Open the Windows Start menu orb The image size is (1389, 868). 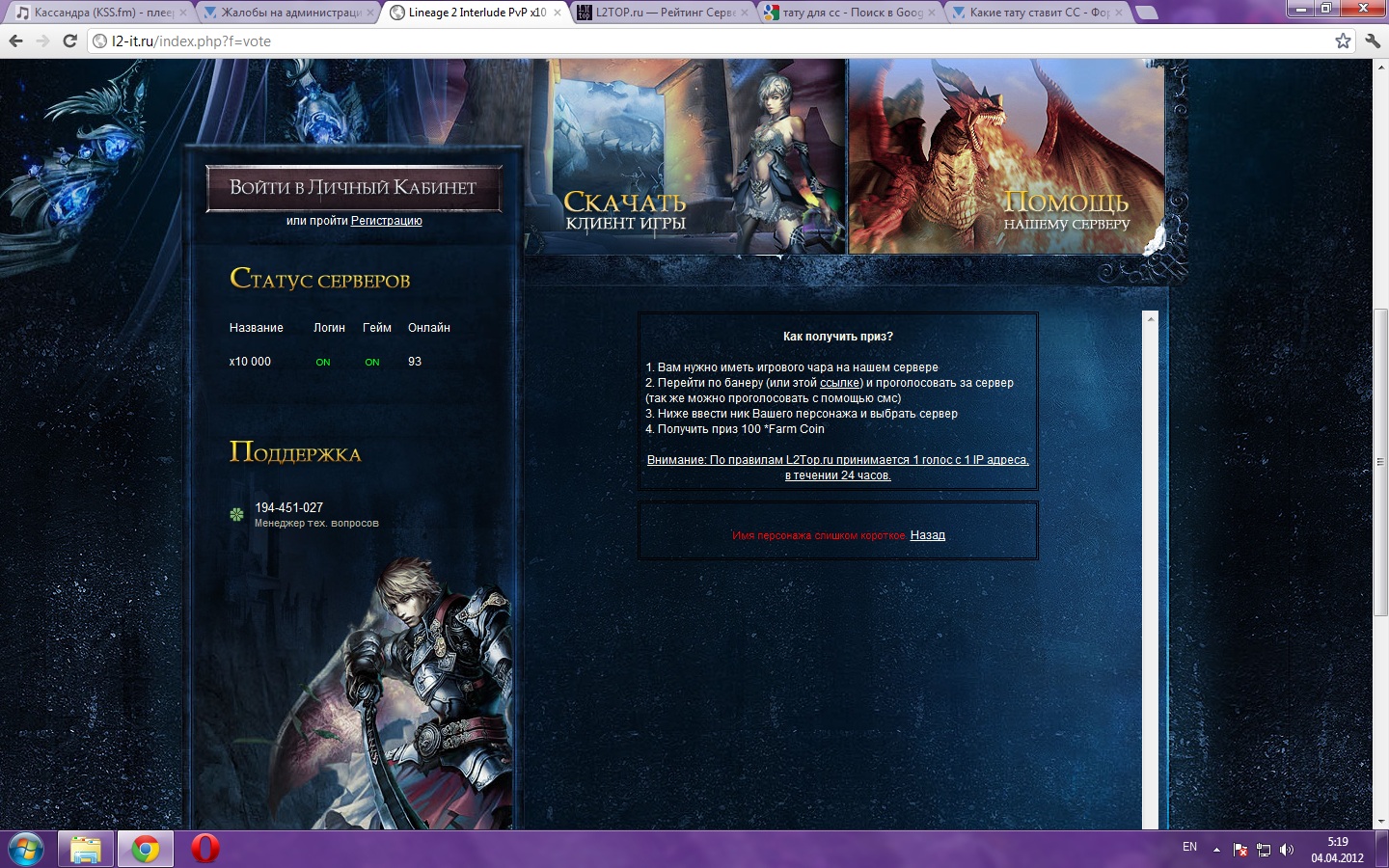[26, 850]
